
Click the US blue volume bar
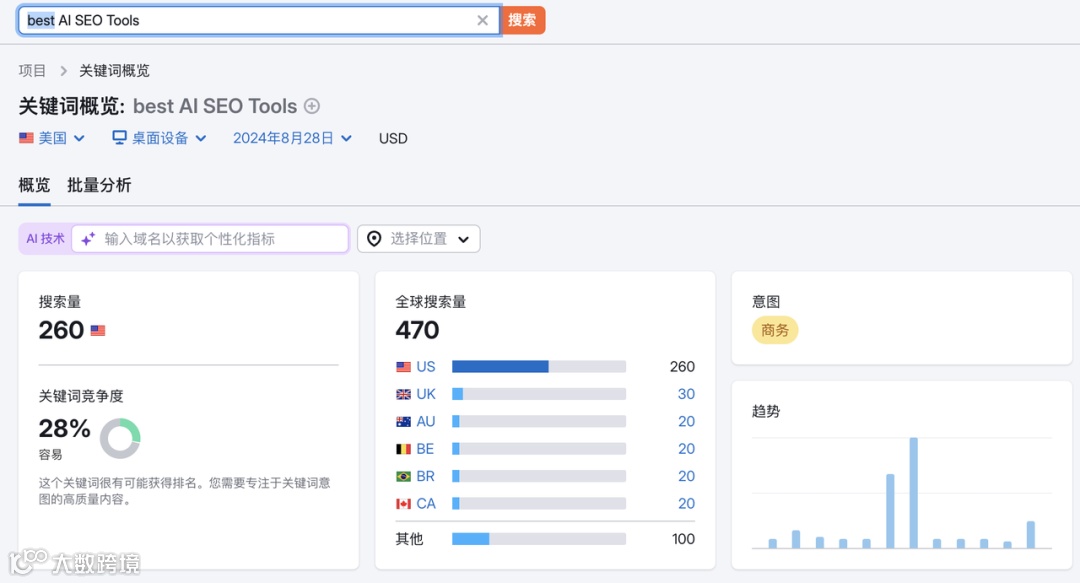point(500,367)
